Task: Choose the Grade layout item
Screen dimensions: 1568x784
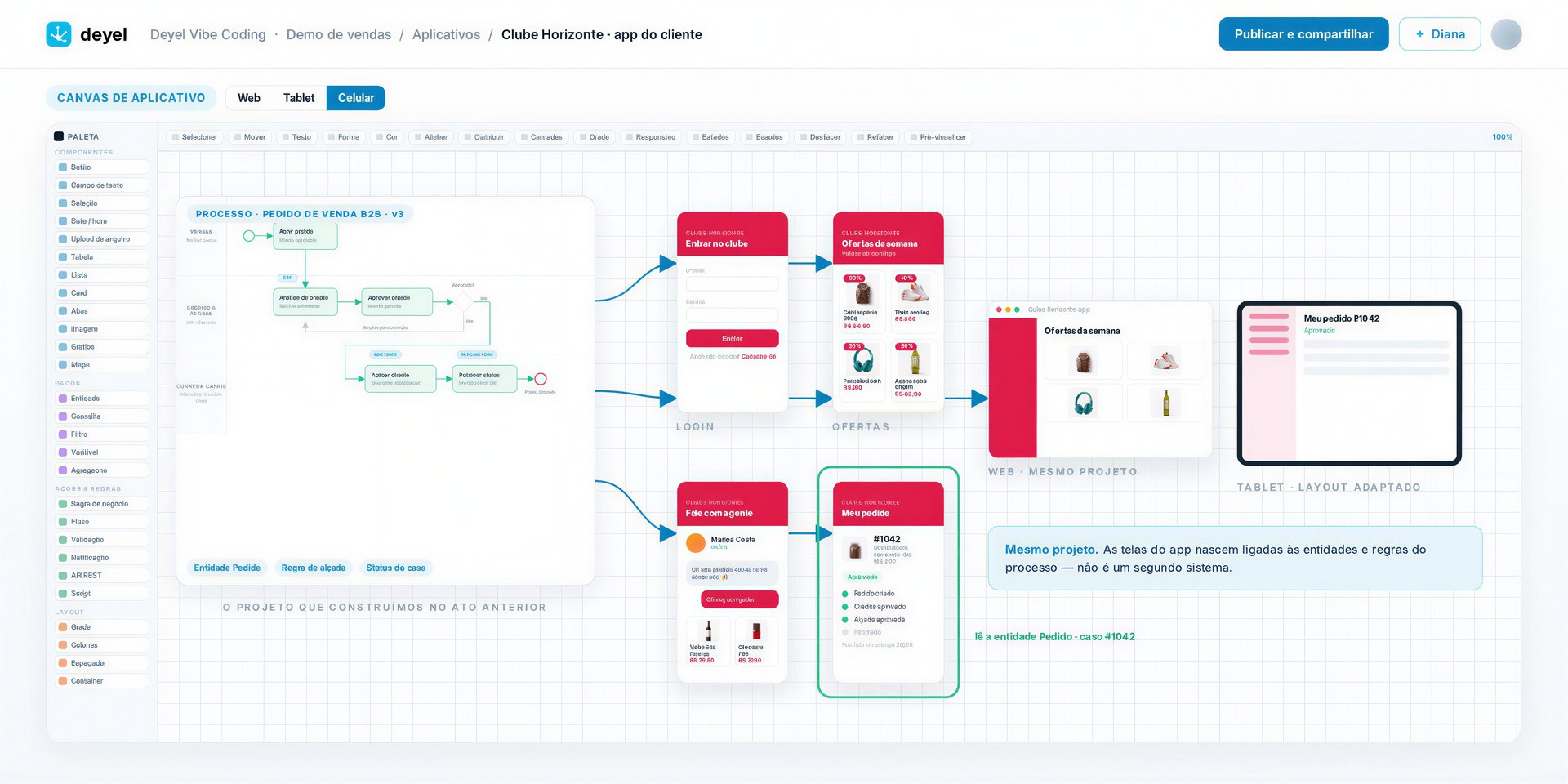Action: 102,627
